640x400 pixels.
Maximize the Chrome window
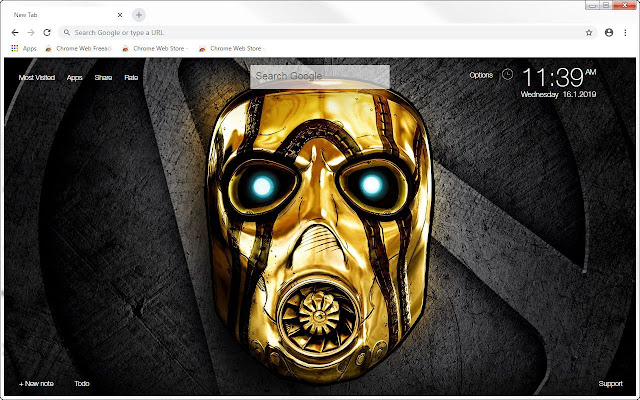(x=606, y=5)
